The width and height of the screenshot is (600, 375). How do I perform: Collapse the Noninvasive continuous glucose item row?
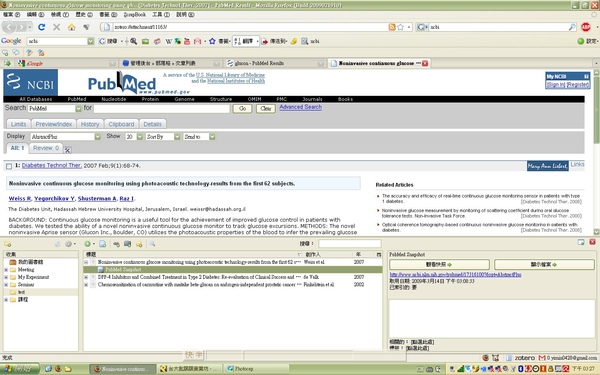click(x=86, y=262)
